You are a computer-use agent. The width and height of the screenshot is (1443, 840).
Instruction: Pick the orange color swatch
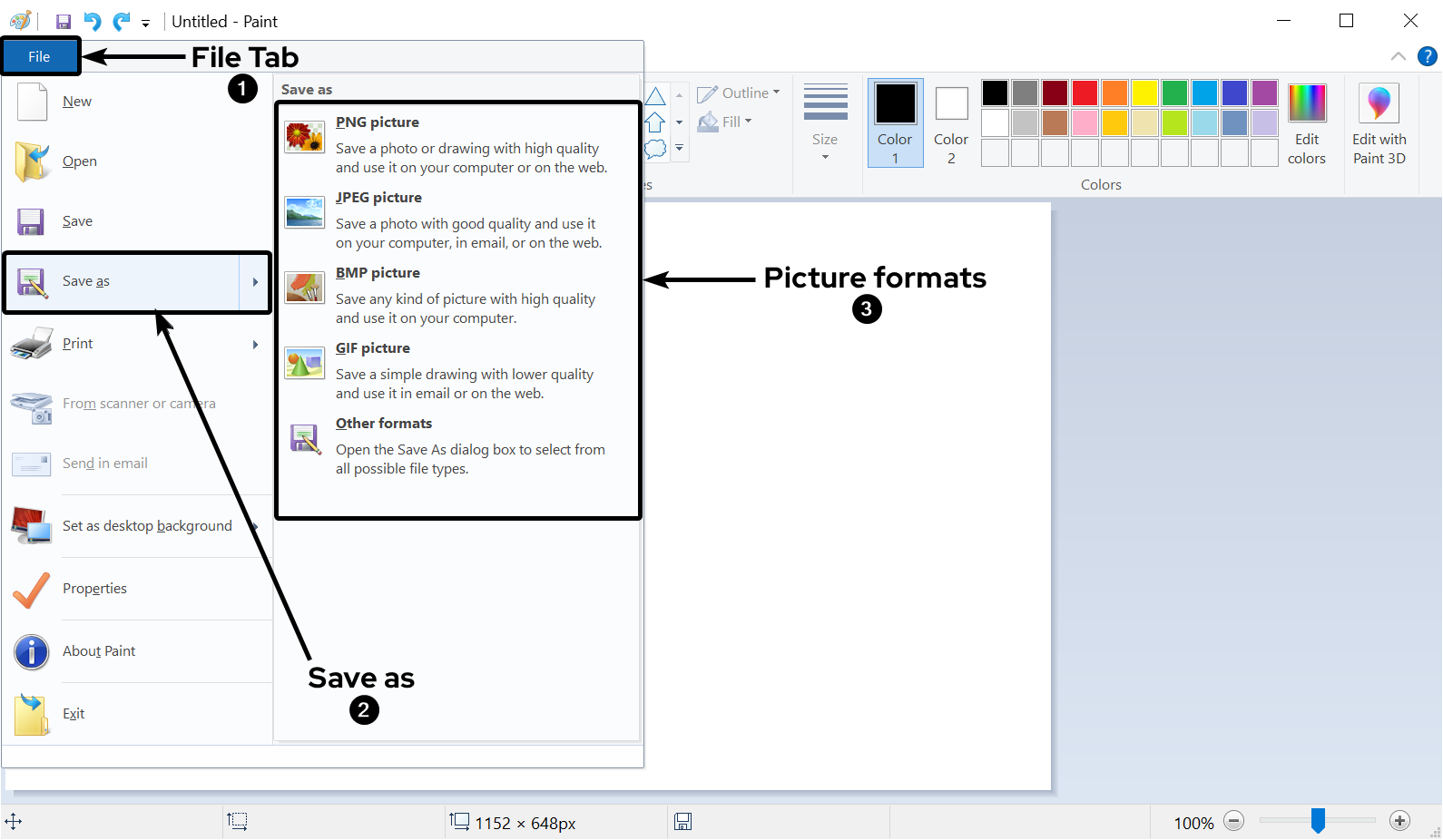coord(1114,93)
